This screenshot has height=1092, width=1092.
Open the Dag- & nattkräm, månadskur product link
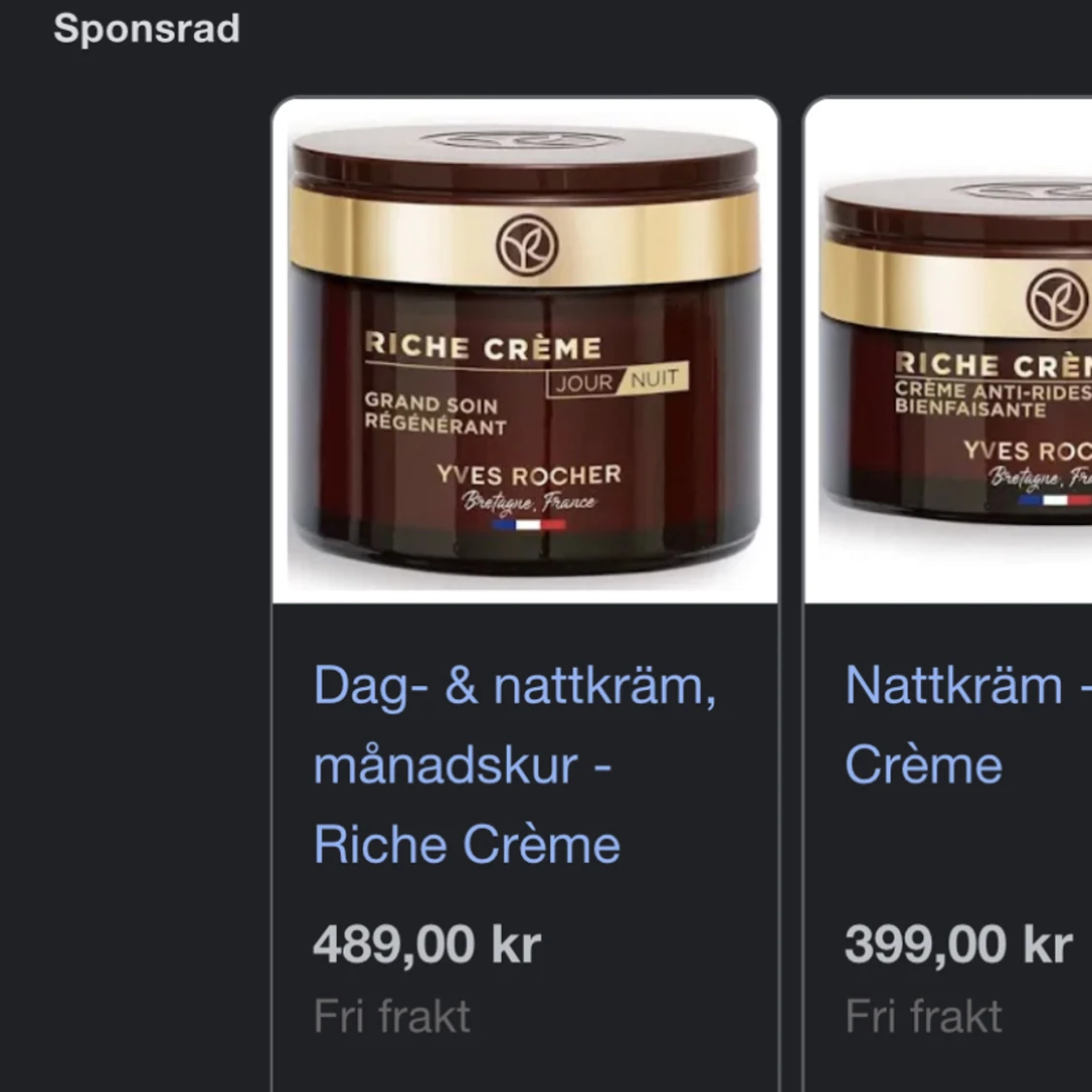pyautogui.click(x=515, y=765)
